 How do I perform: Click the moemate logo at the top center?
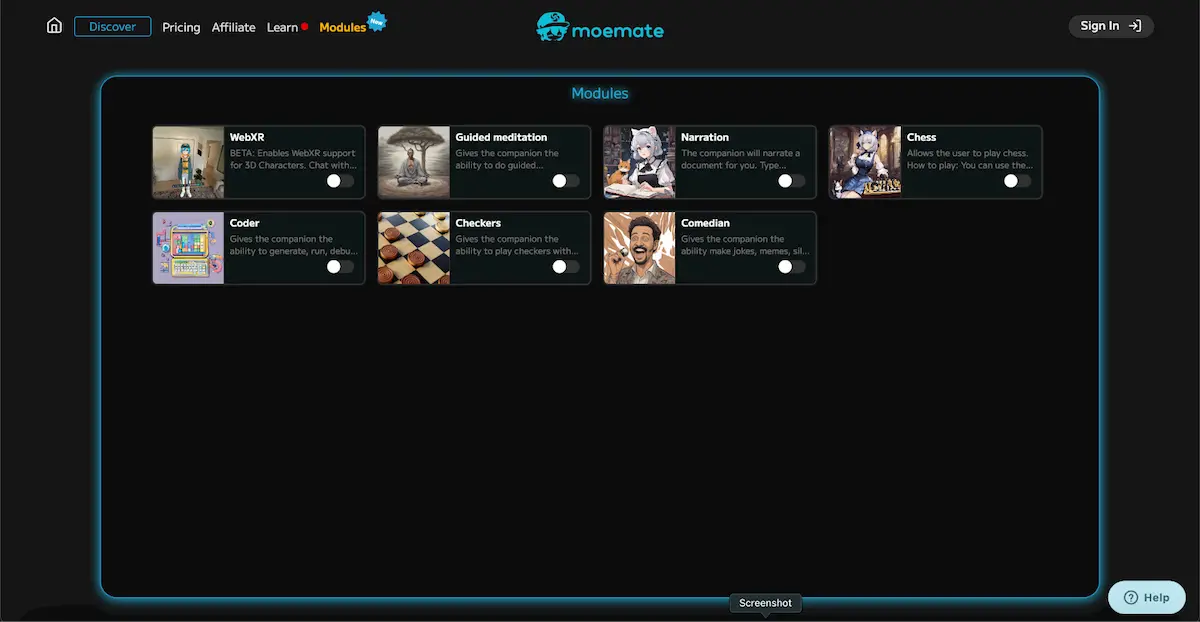point(599,28)
